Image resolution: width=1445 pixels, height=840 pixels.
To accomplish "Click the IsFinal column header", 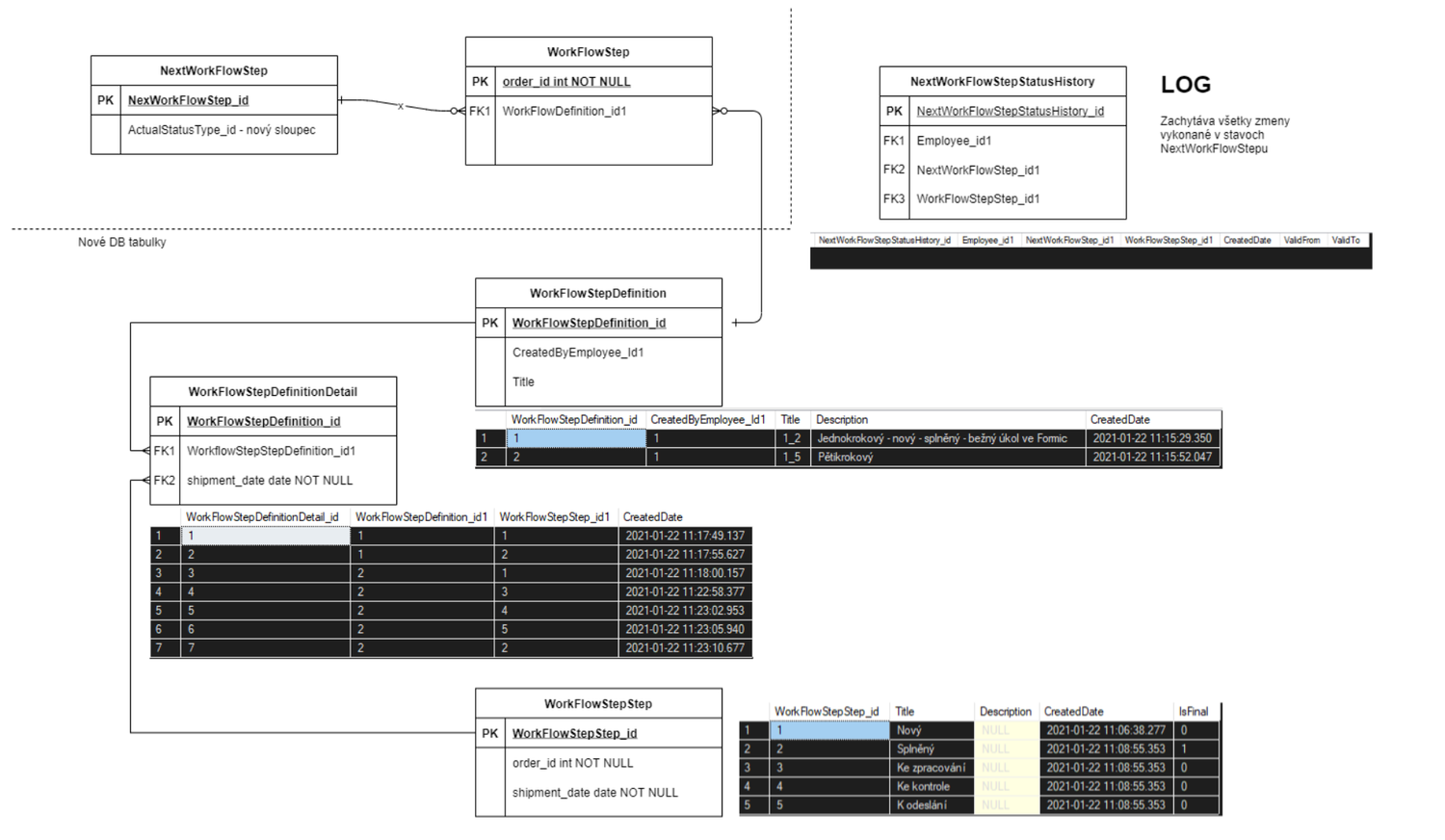I will coord(1194,712).
